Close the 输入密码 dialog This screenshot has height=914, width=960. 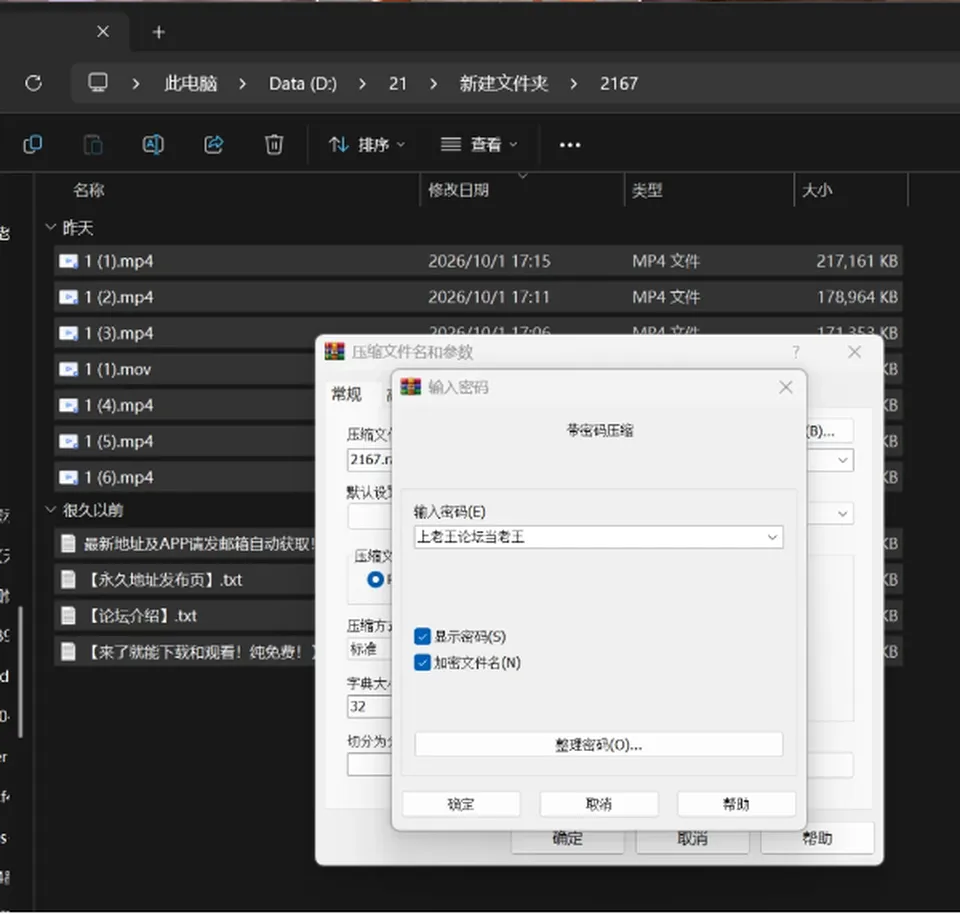coord(786,388)
